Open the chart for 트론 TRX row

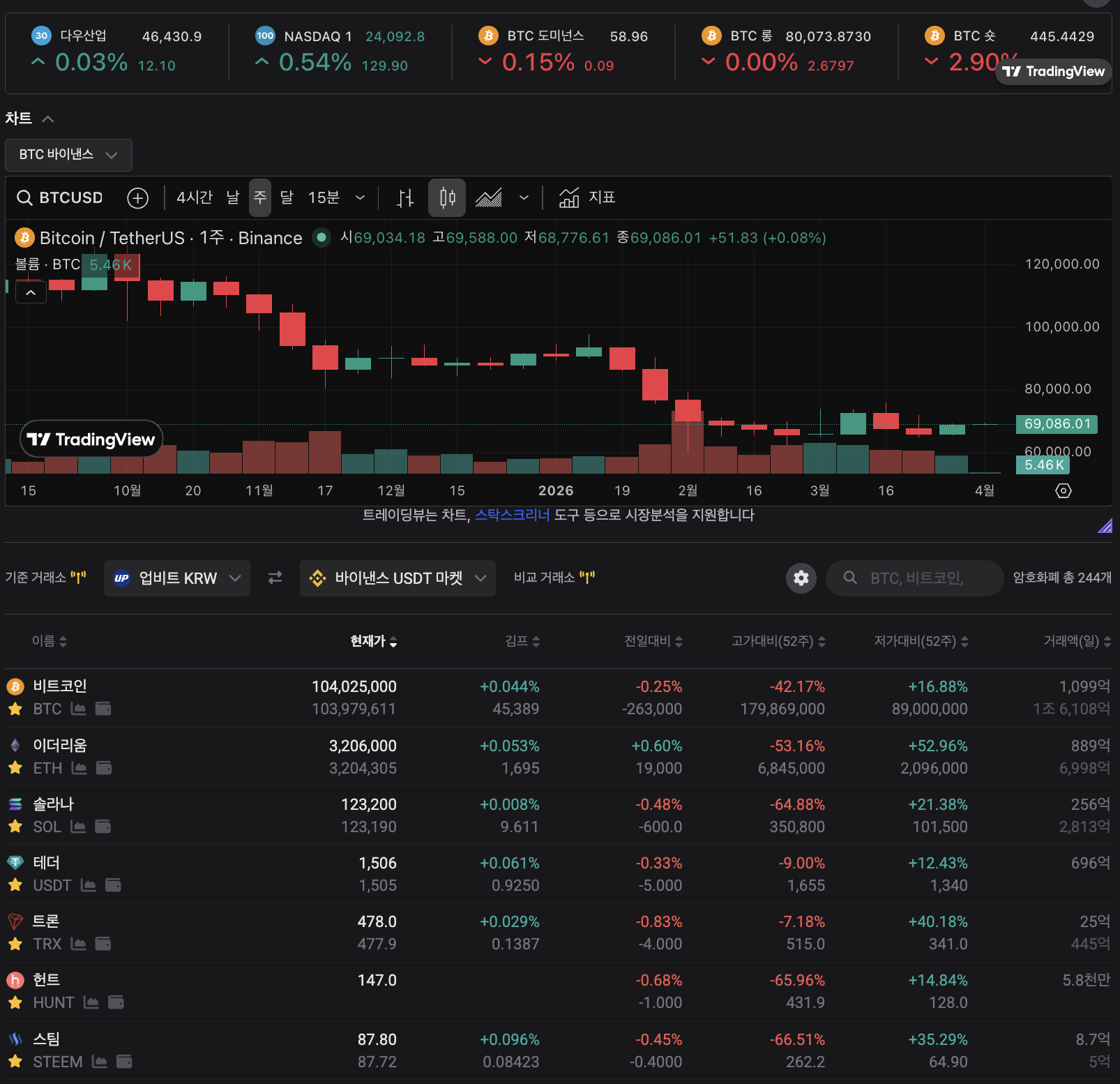point(79,944)
